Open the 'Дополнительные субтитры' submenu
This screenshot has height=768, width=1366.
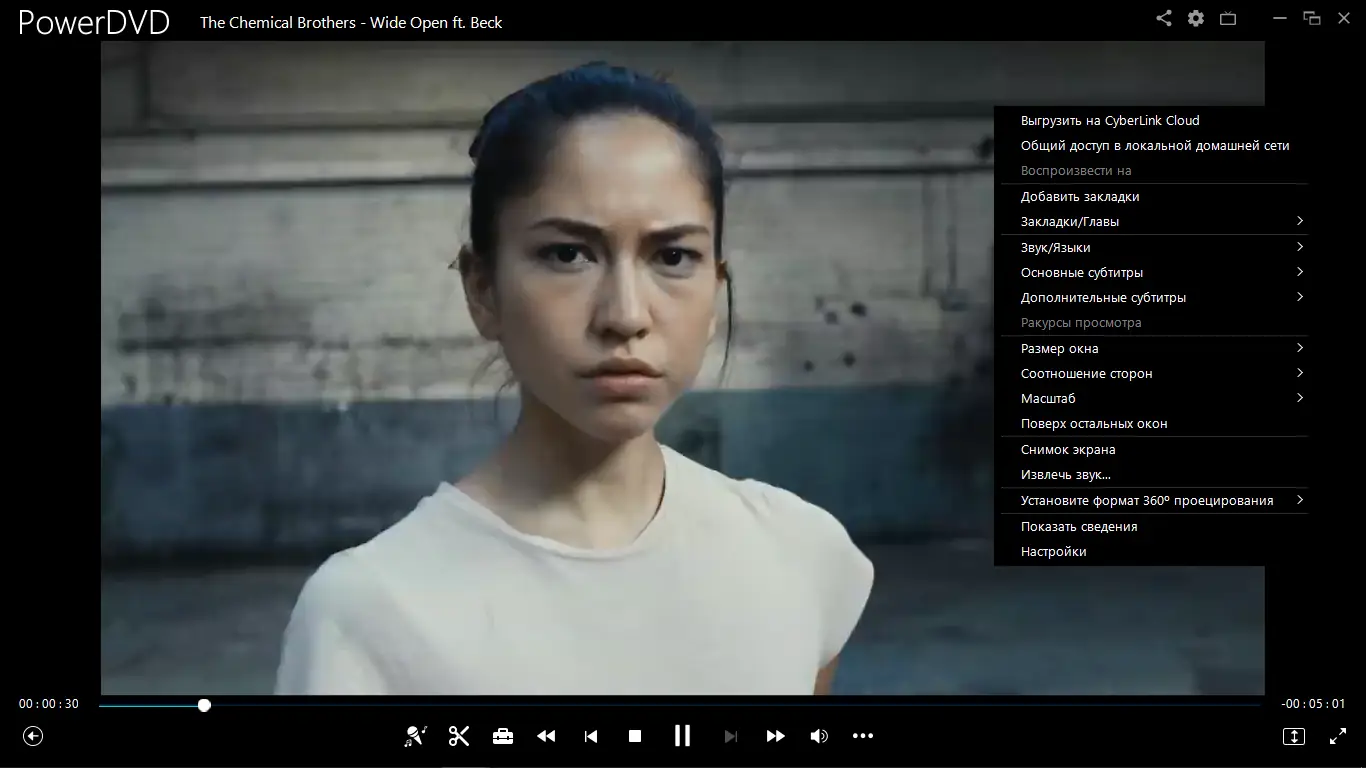tap(1151, 297)
